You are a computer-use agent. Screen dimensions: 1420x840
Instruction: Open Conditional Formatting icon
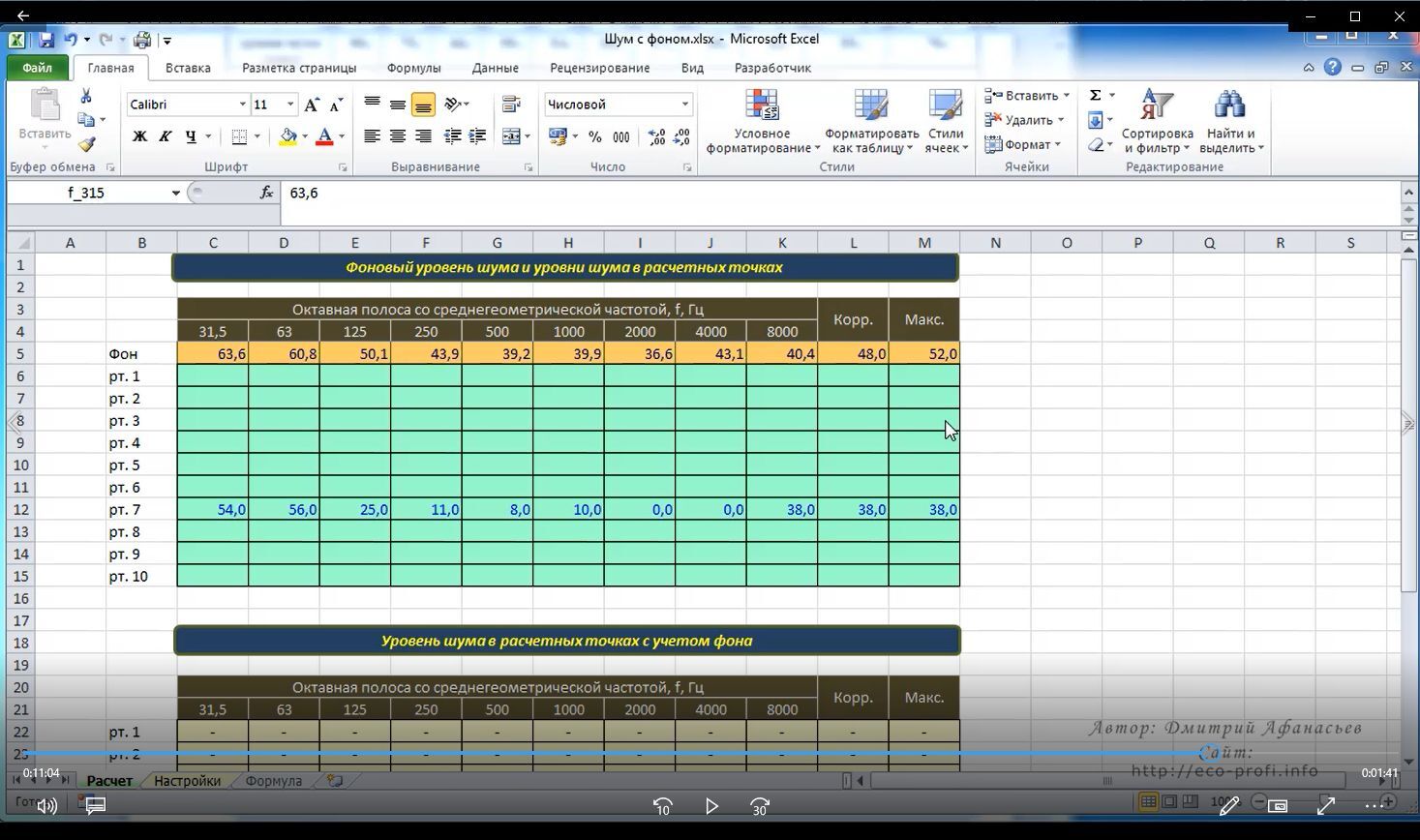coord(762,105)
